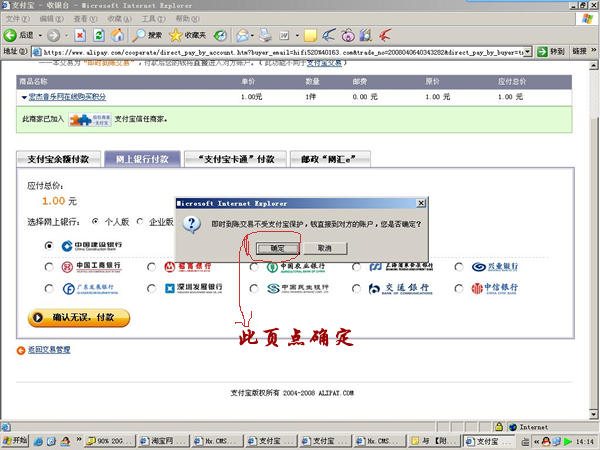The width and height of the screenshot is (600, 450).
Task: Launch IE from quick launch bar
Action: point(38,441)
